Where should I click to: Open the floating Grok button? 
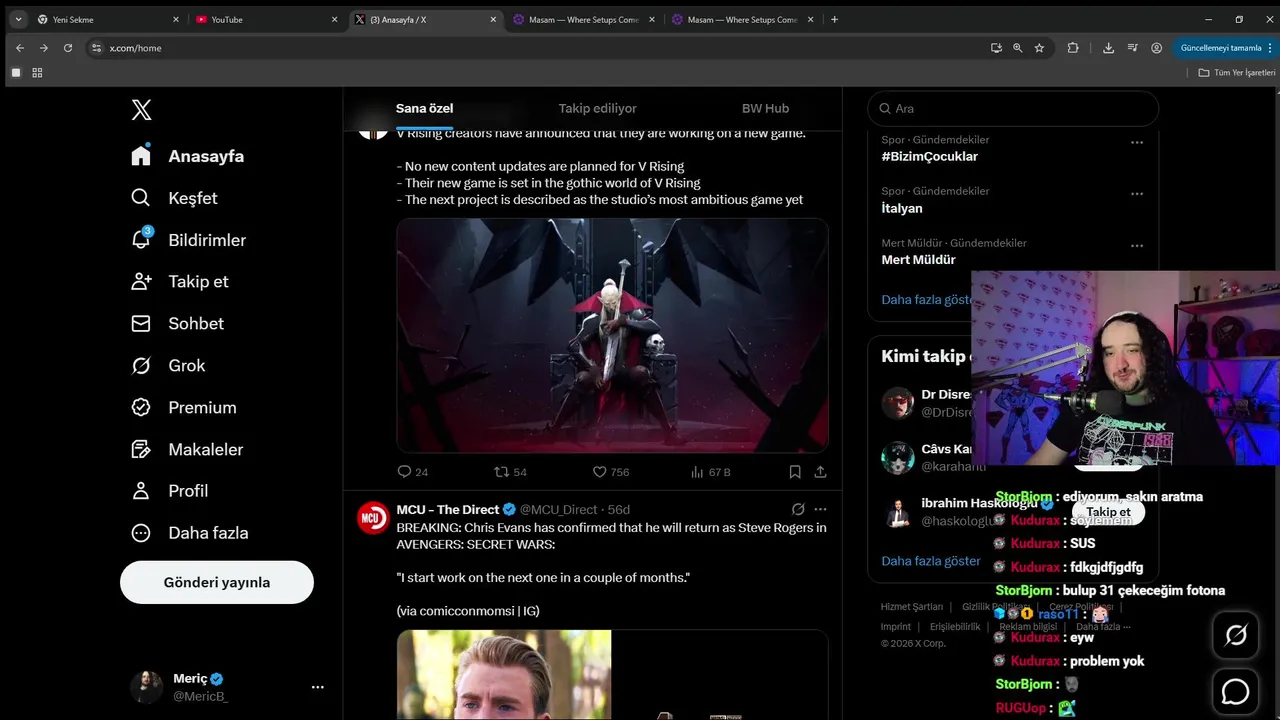1236,635
